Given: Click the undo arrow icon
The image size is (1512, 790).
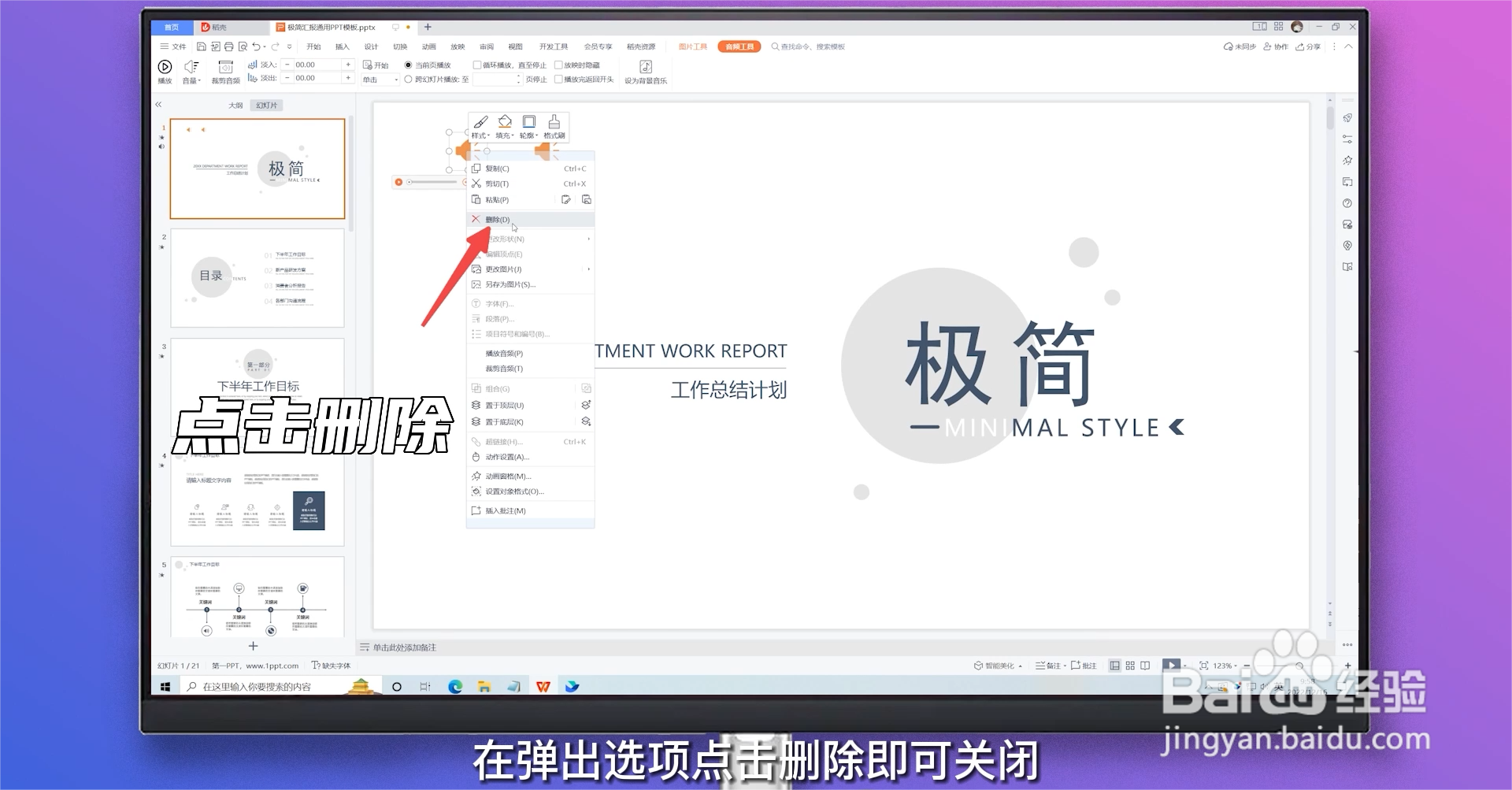Looking at the screenshot, I should 256,46.
